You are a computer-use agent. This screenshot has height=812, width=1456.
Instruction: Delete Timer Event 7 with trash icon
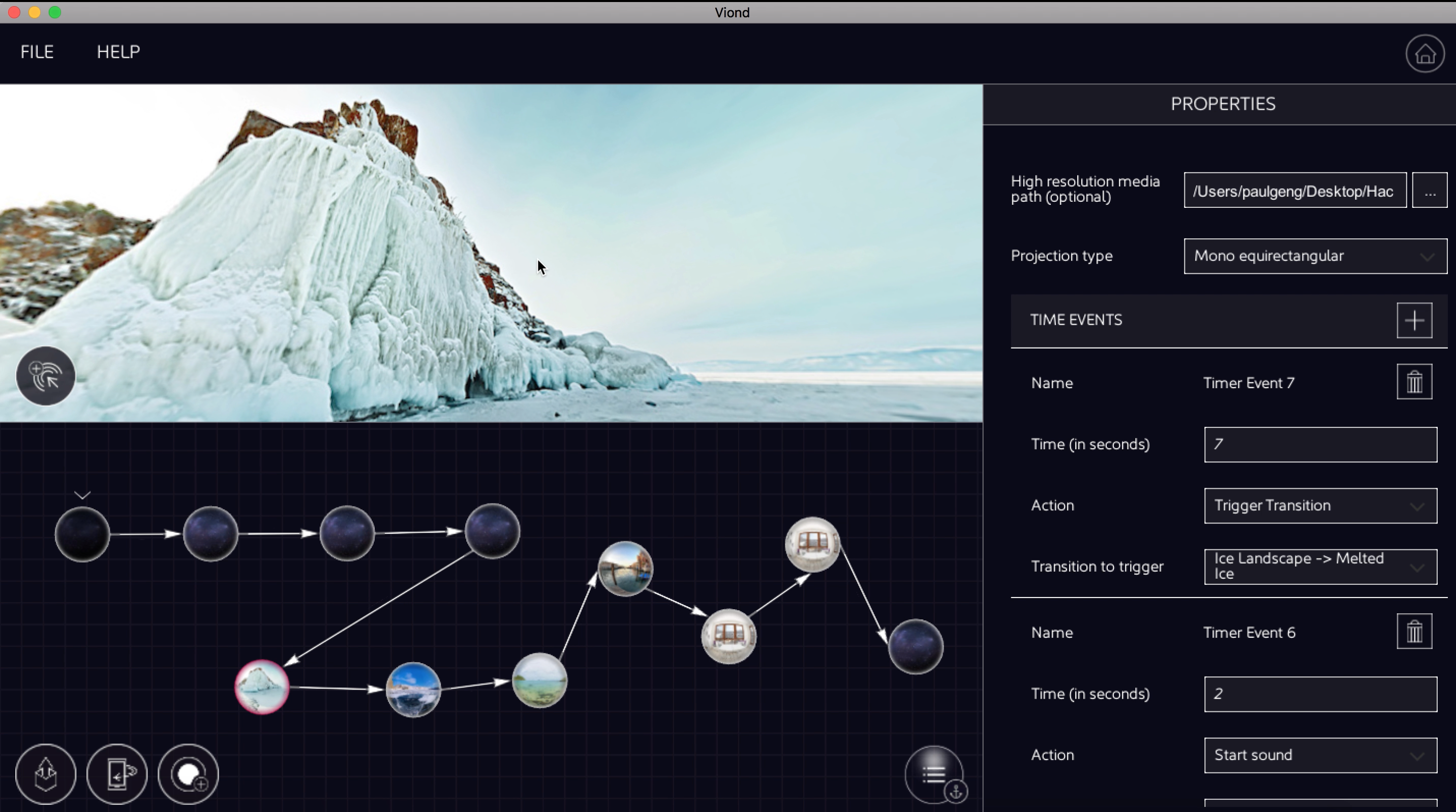[1414, 383]
